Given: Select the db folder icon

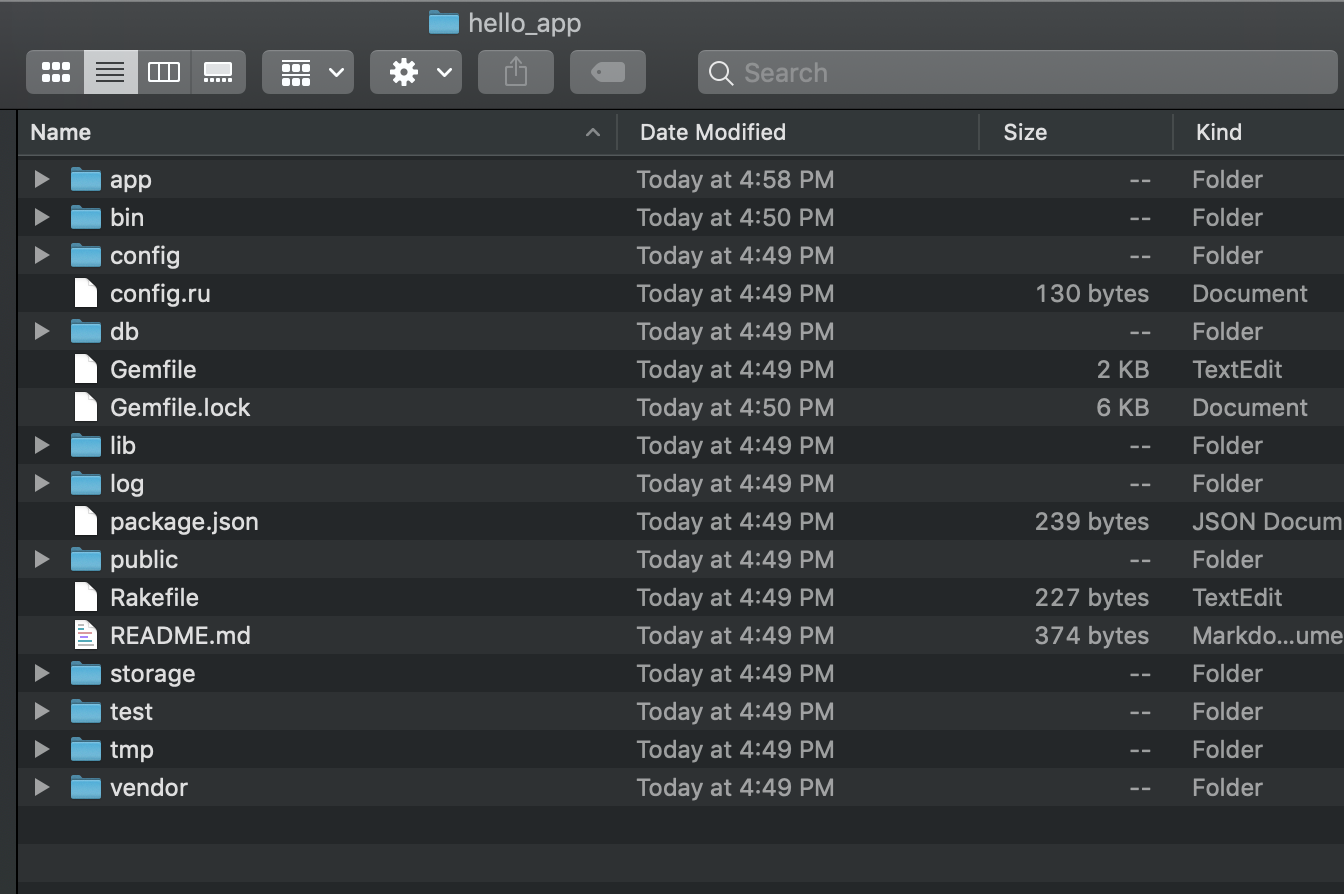Looking at the screenshot, I should coord(86,331).
